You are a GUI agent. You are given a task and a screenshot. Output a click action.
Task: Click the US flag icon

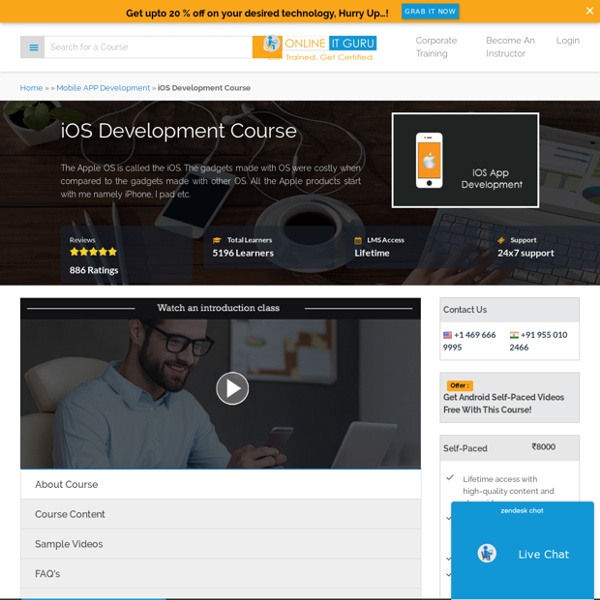[447, 335]
